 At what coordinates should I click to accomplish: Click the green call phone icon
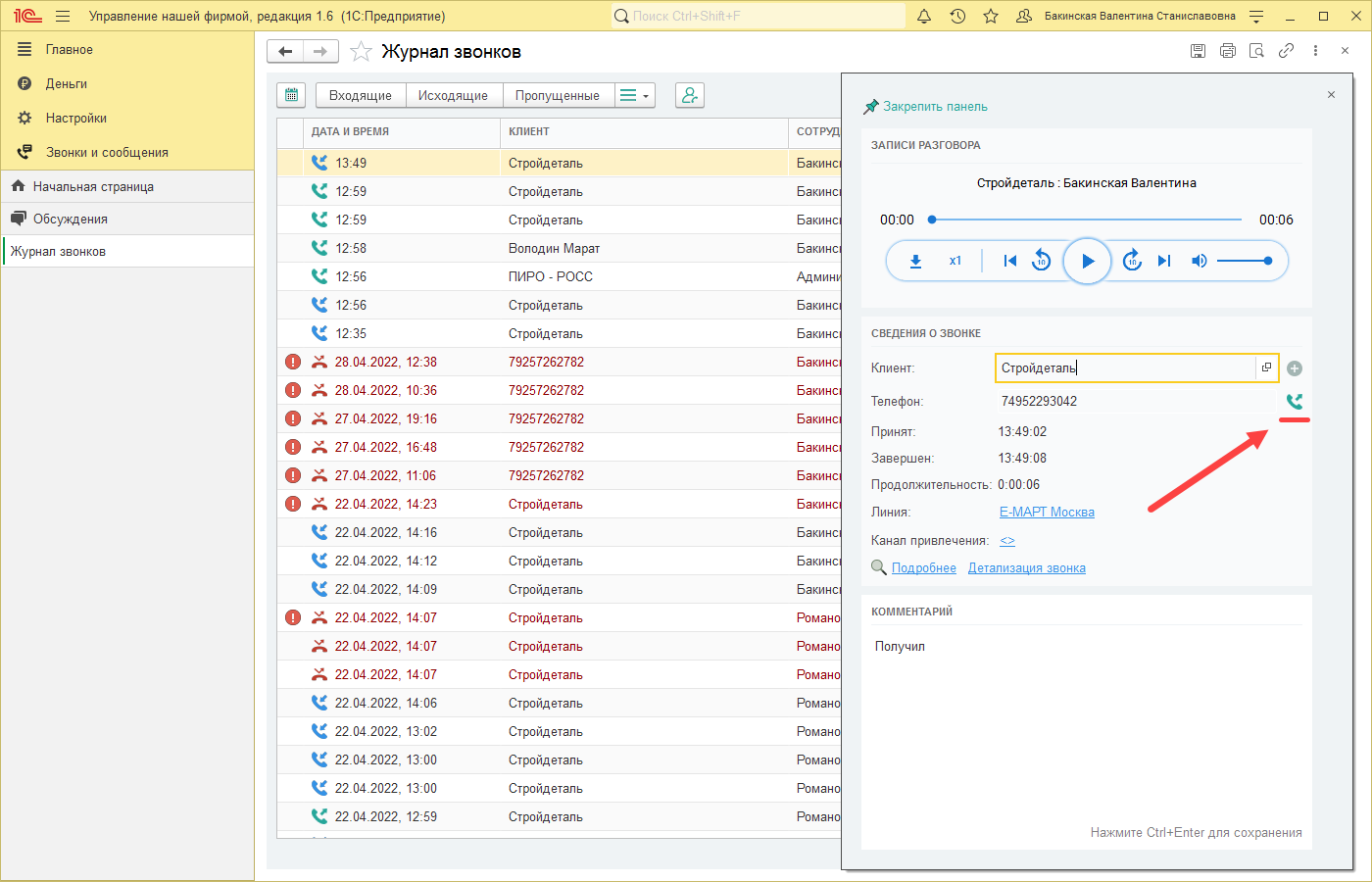point(1295,401)
